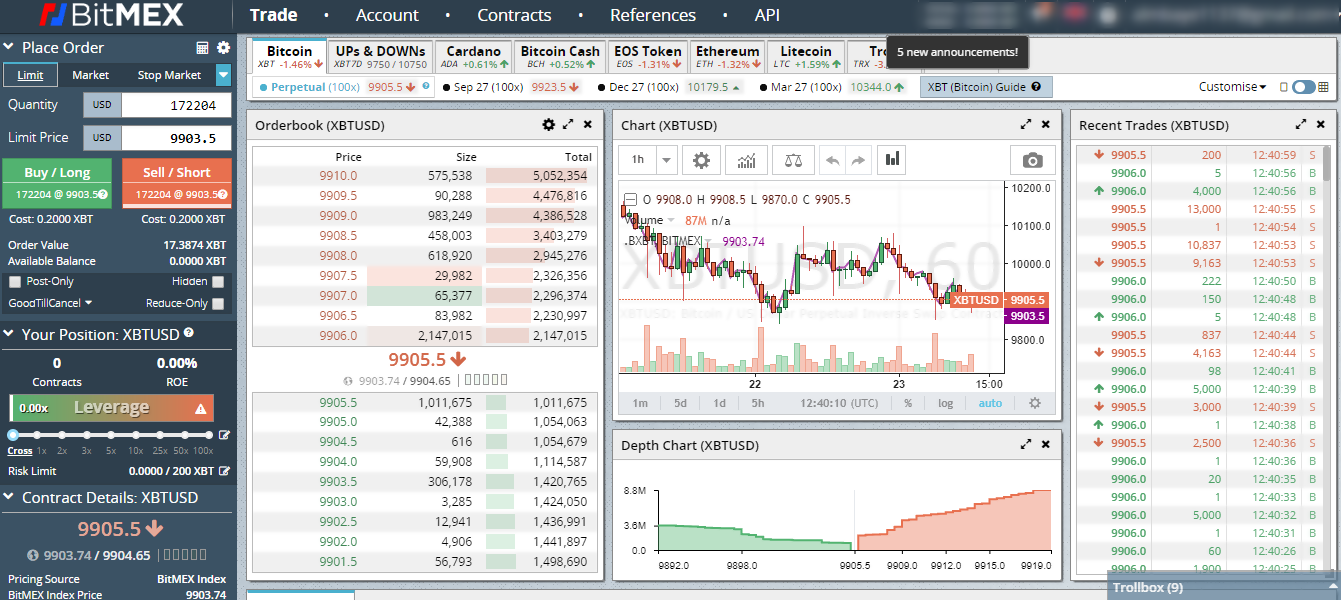The height and width of the screenshot is (600, 1341).
Task: Click the Leverage gradient bar
Action: (111, 408)
